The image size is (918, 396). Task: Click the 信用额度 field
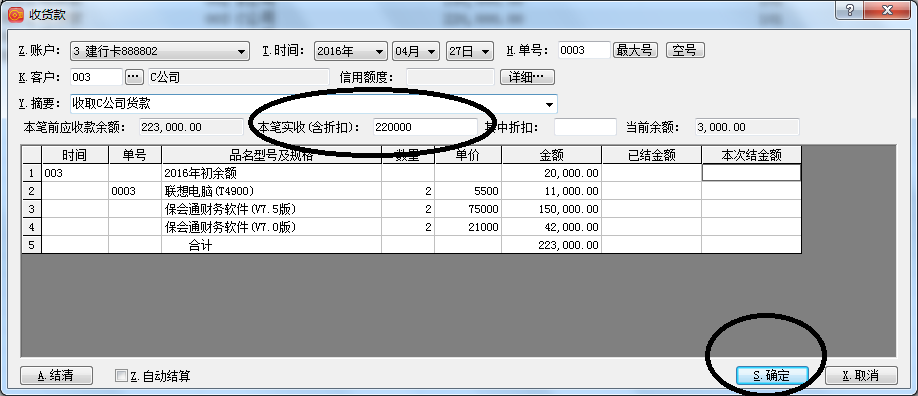(450, 77)
